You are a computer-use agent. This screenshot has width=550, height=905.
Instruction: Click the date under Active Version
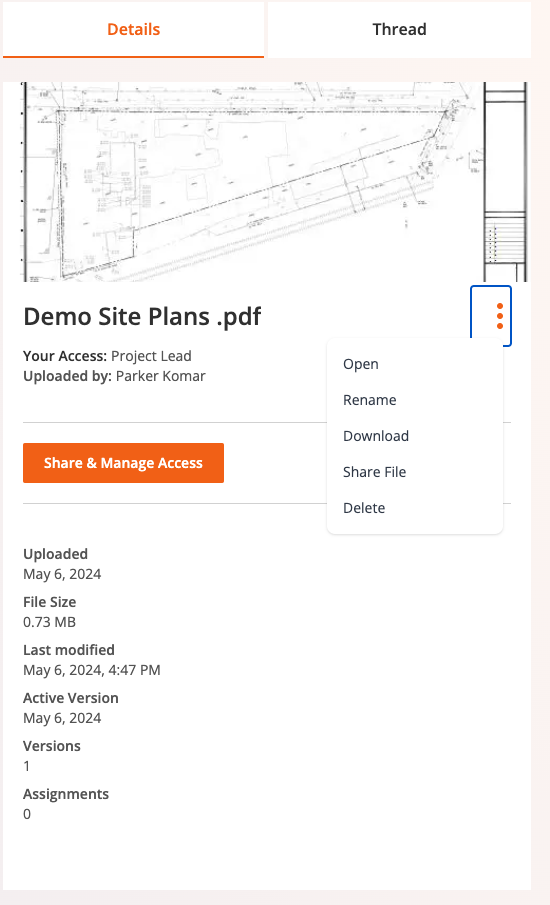(62, 718)
